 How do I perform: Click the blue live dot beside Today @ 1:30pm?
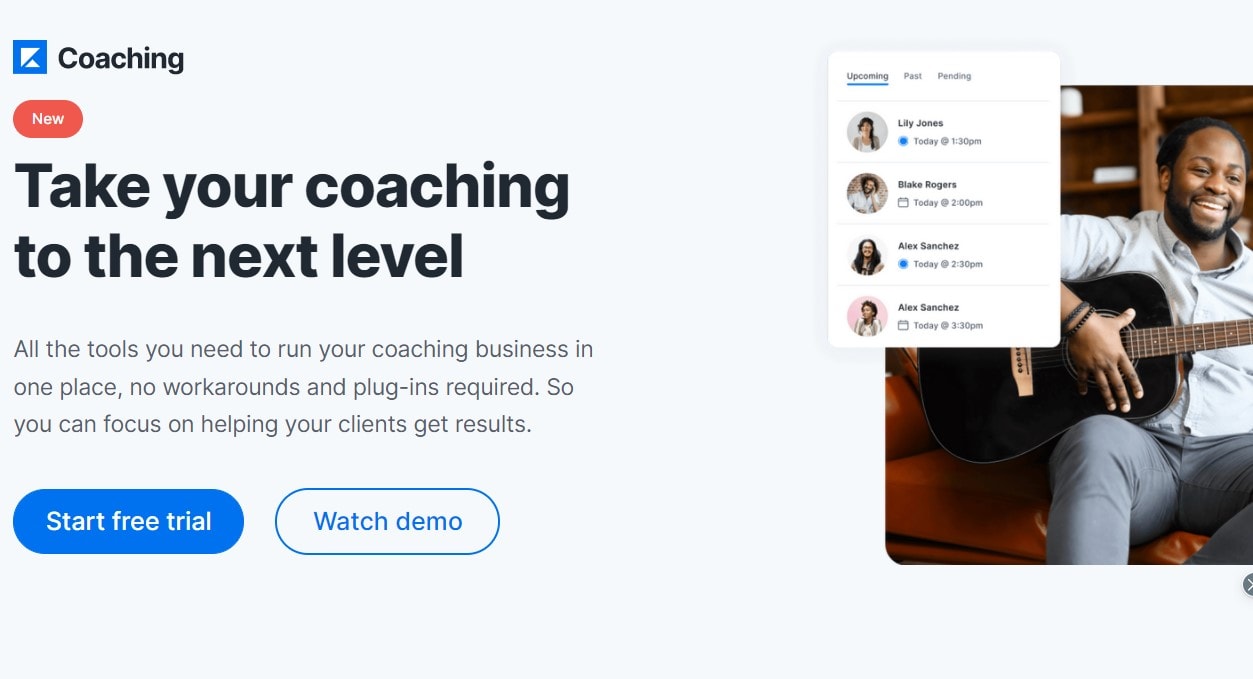pyautogui.click(x=903, y=141)
